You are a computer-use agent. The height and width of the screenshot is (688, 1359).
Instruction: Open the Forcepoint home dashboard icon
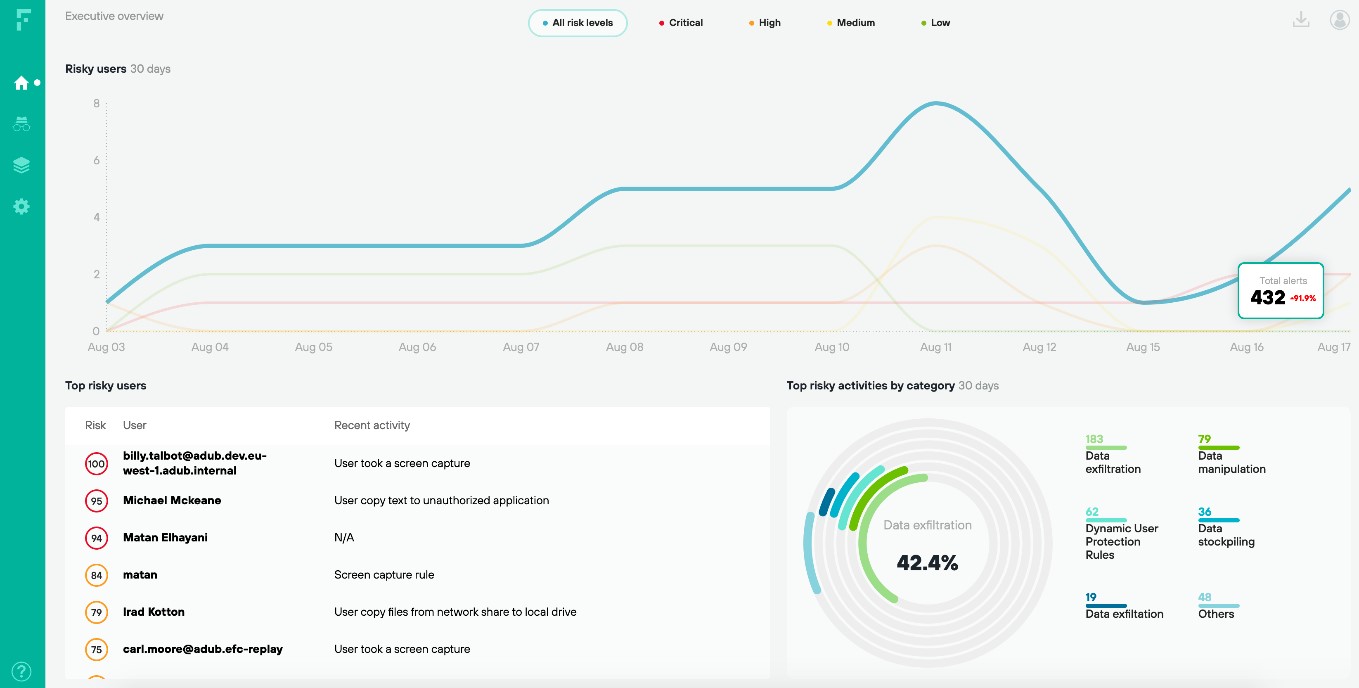[x=22, y=83]
